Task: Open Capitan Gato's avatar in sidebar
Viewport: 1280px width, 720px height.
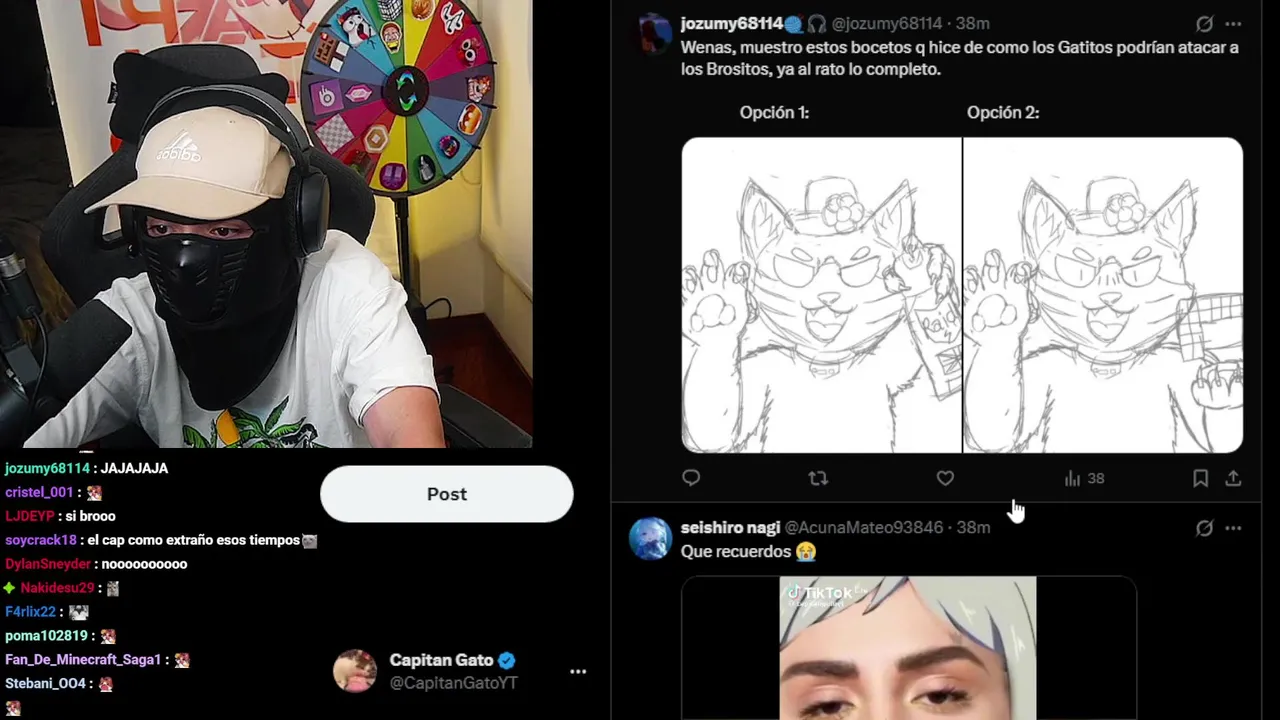Action: pyautogui.click(x=354, y=671)
